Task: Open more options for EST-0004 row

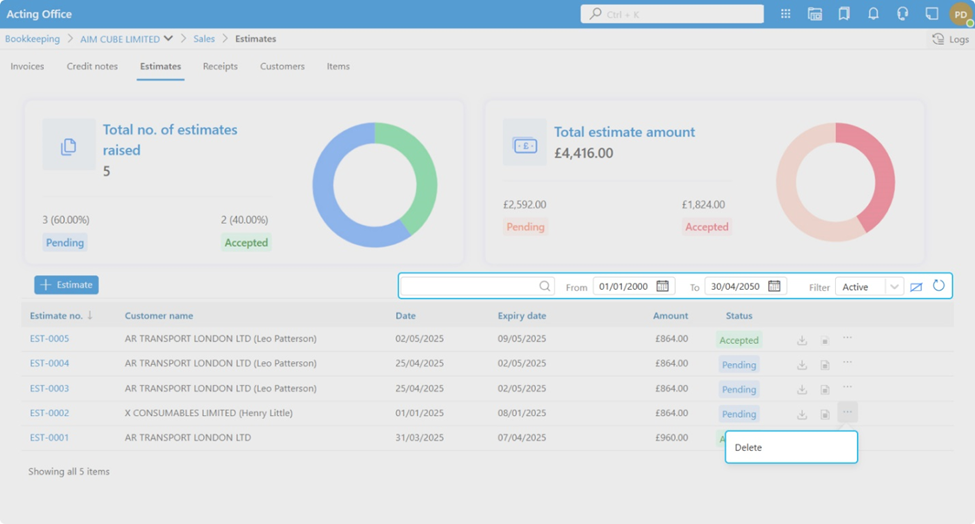Action: tap(847, 363)
